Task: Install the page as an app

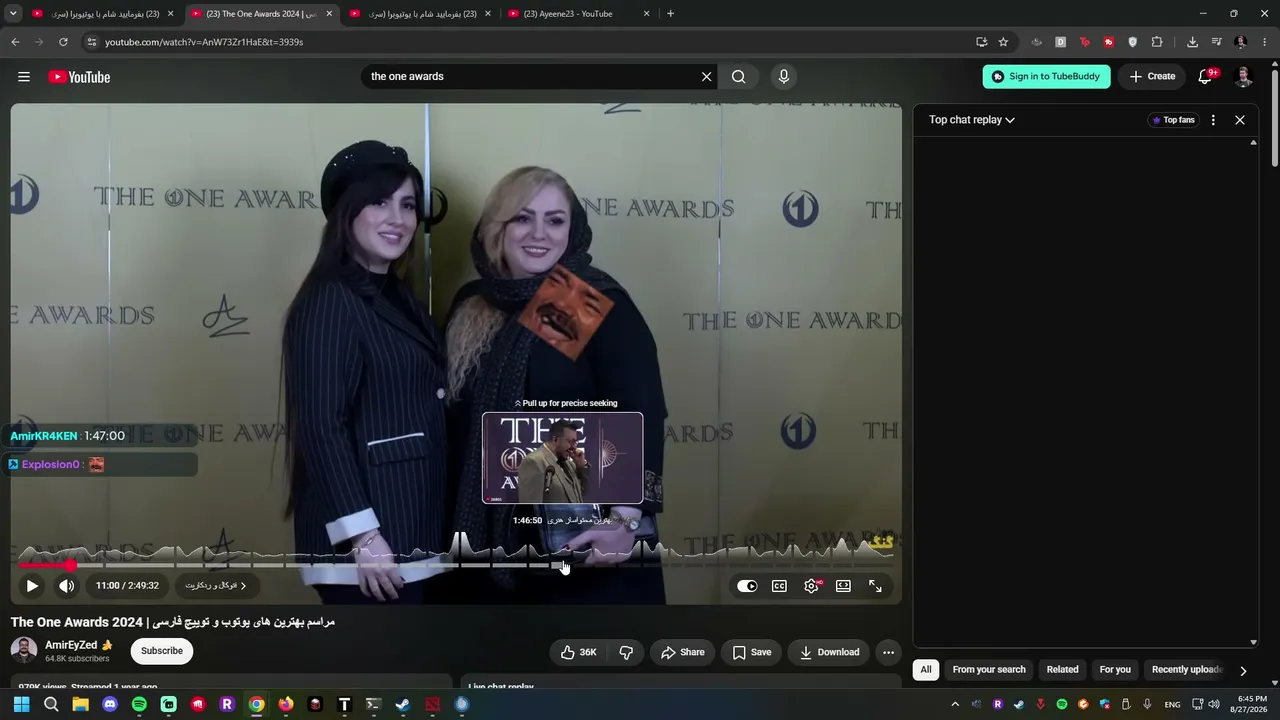Action: click(981, 42)
